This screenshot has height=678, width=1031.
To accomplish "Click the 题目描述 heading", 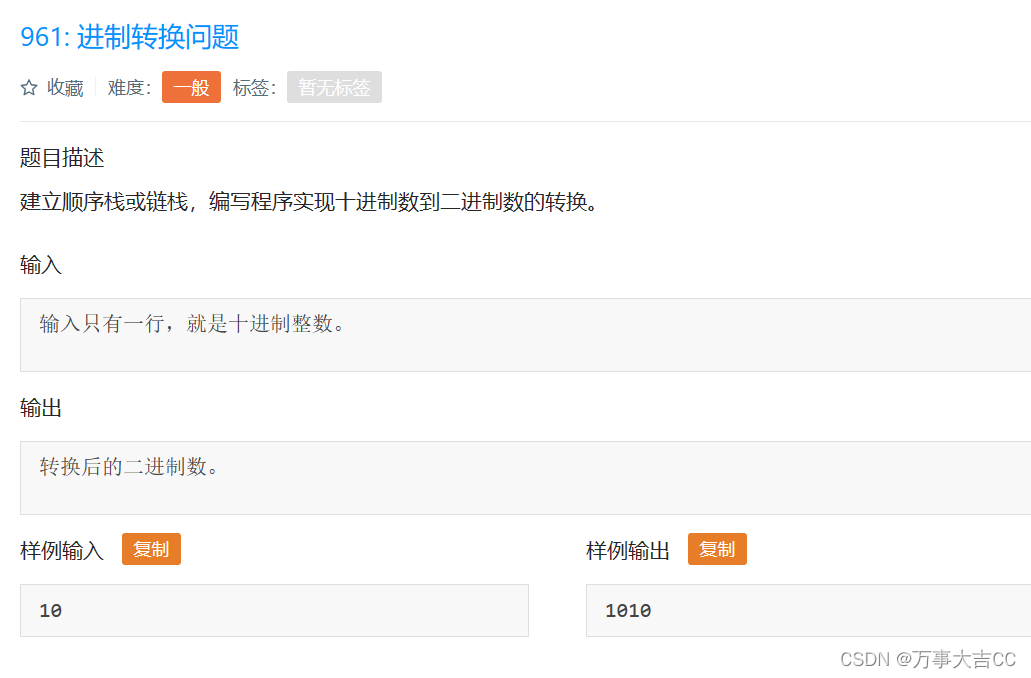I will [62, 158].
